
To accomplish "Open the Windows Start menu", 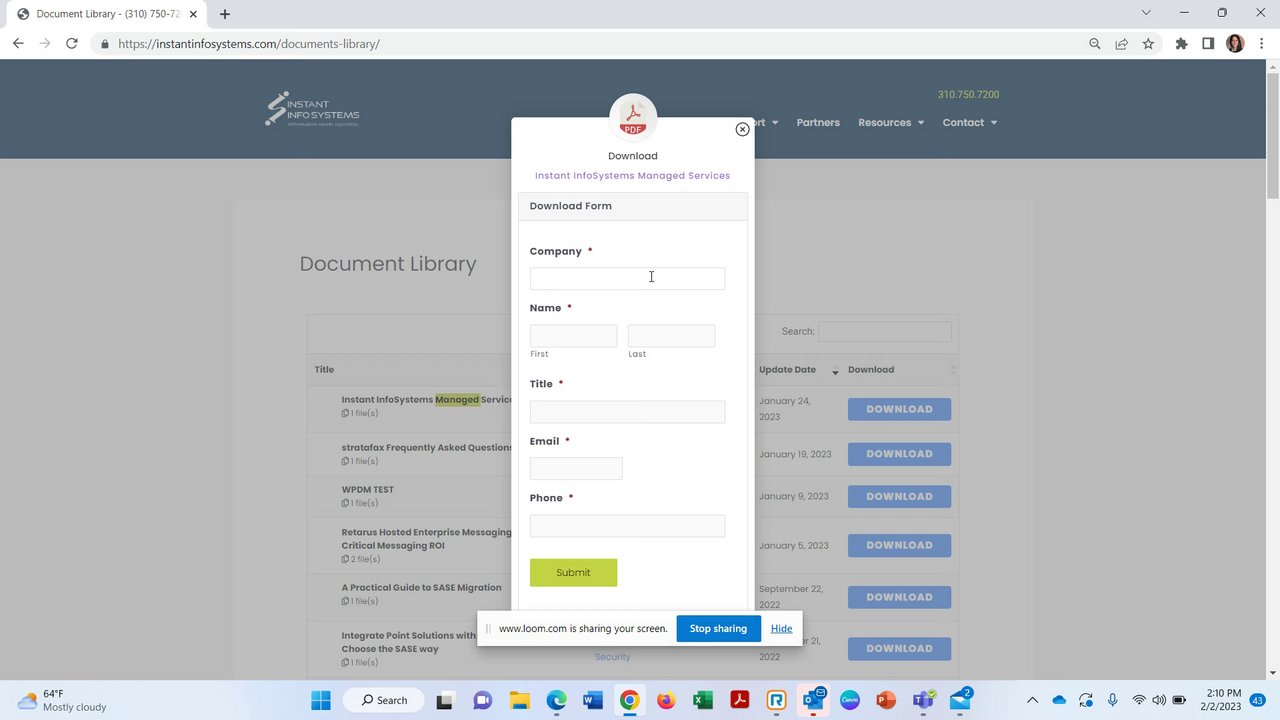I will (x=320, y=700).
